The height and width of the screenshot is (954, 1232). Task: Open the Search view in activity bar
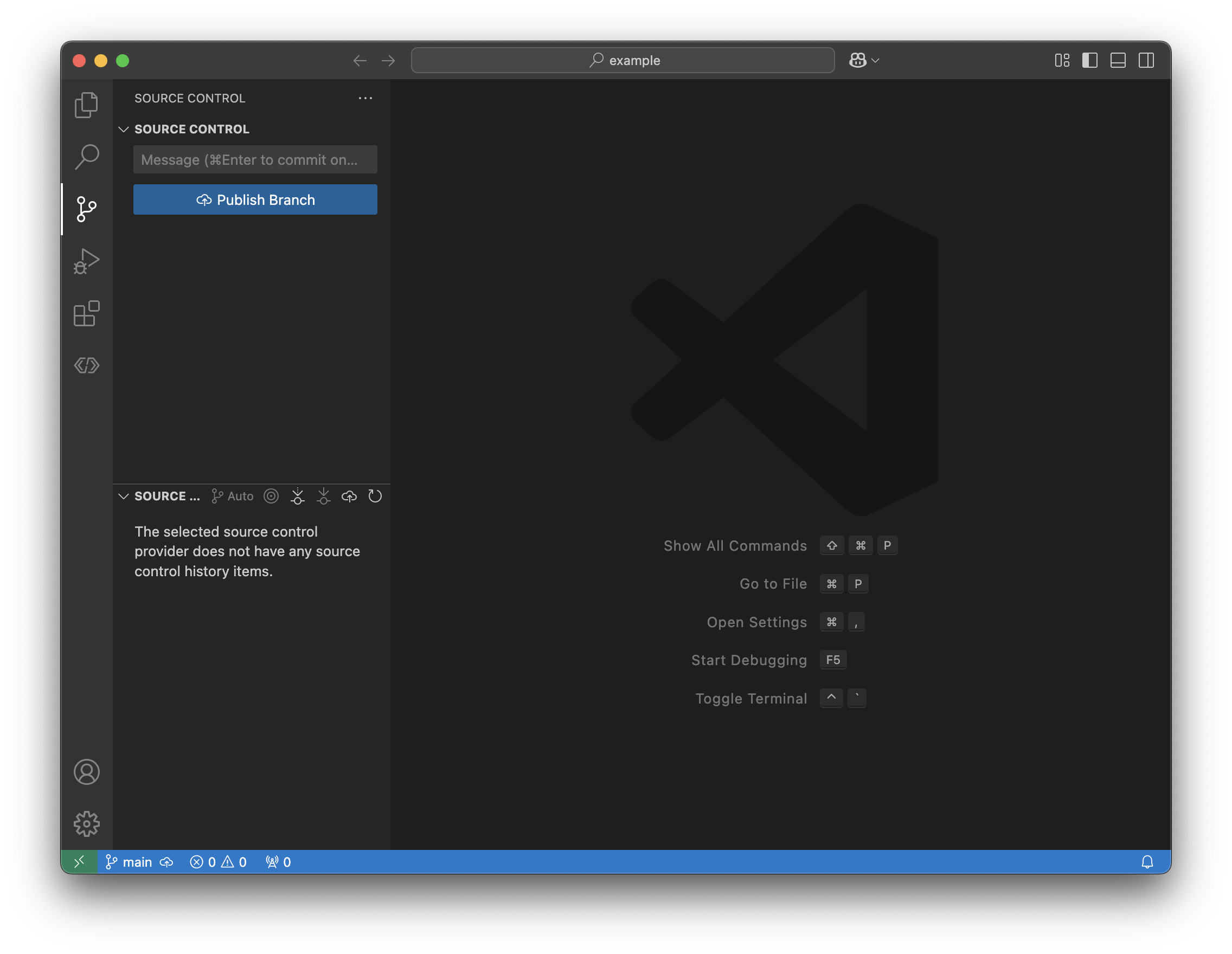[86, 157]
